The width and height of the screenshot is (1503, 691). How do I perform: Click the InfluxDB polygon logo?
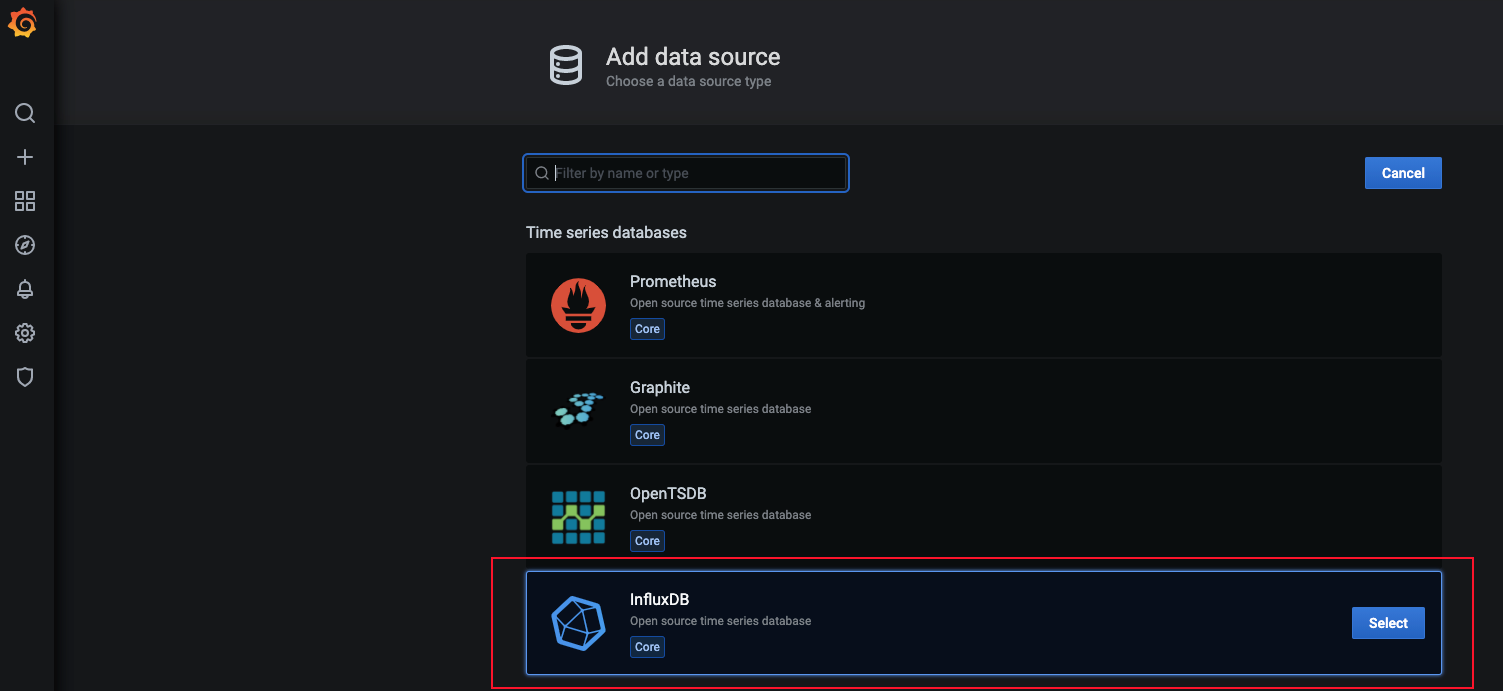click(578, 623)
